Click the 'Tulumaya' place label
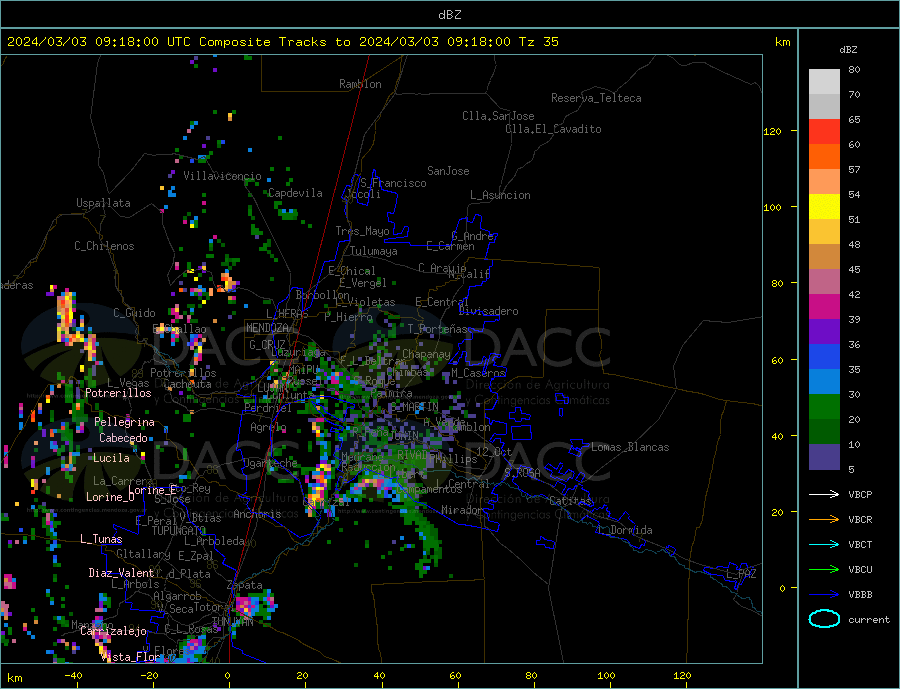The height and width of the screenshot is (689, 900). click(374, 251)
